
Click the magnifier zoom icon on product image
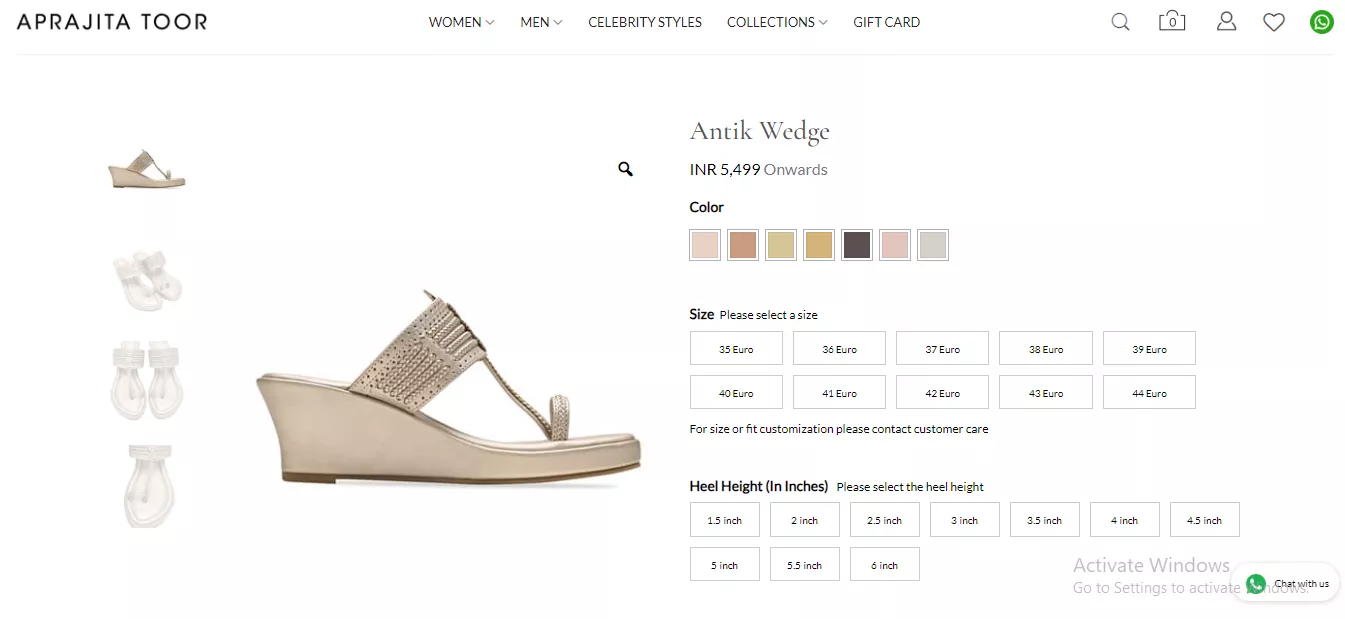625,169
